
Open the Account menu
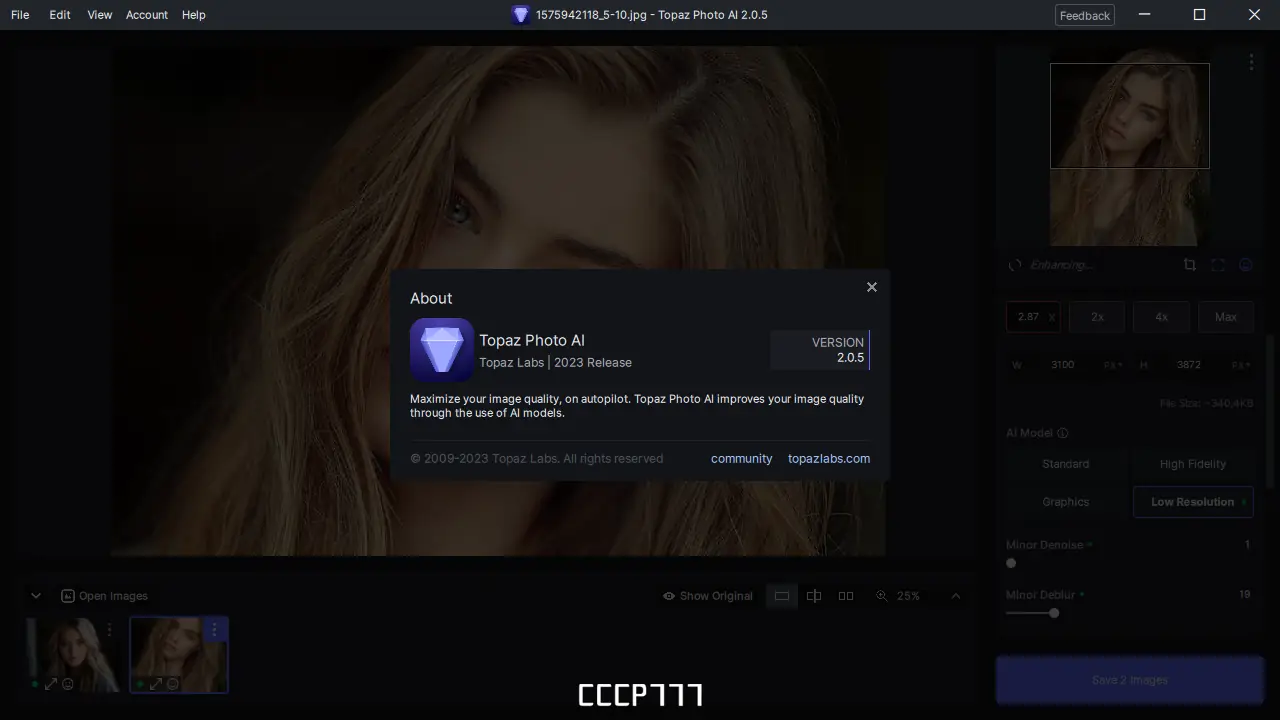point(147,15)
